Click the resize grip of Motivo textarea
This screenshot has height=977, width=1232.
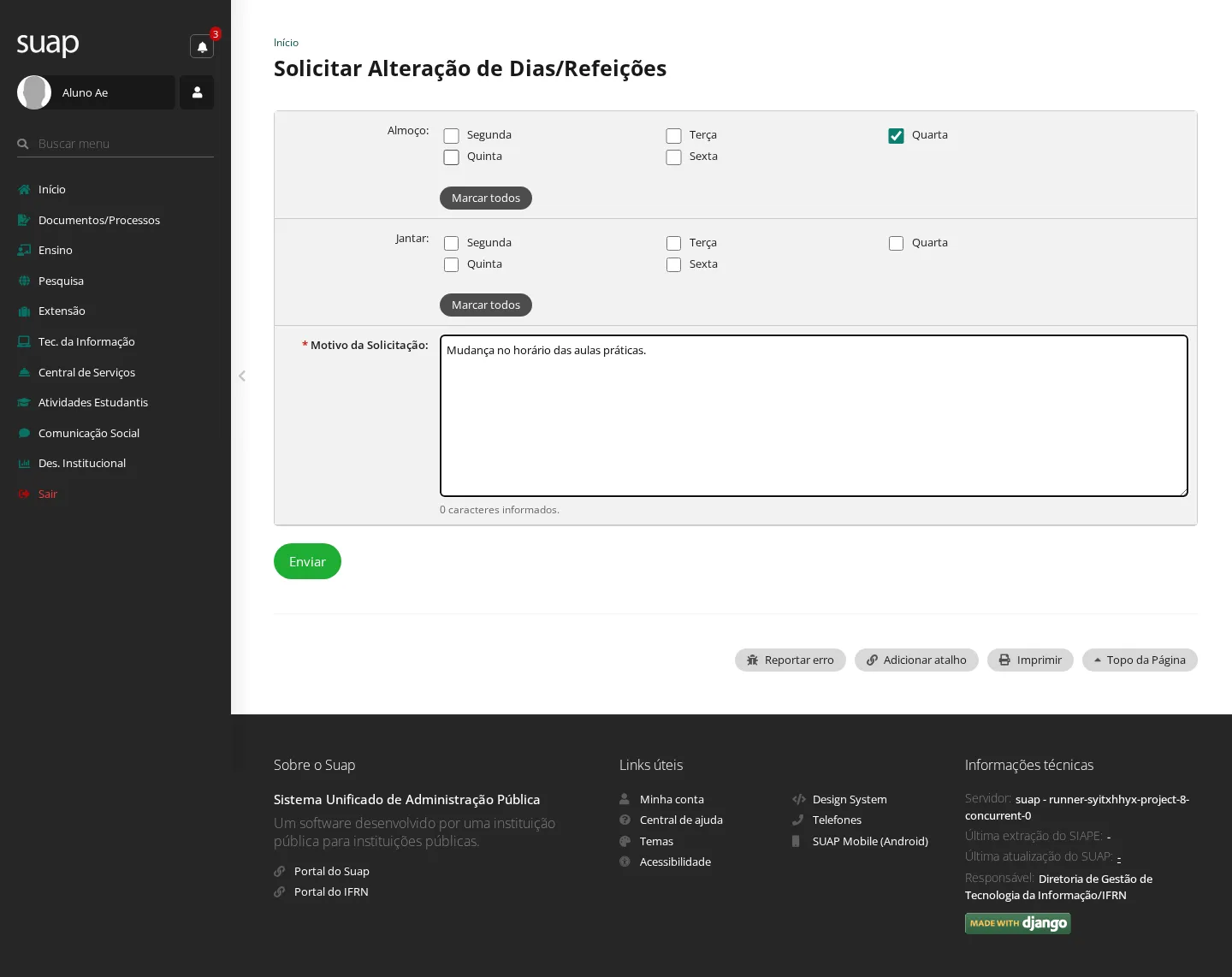coord(1182,491)
